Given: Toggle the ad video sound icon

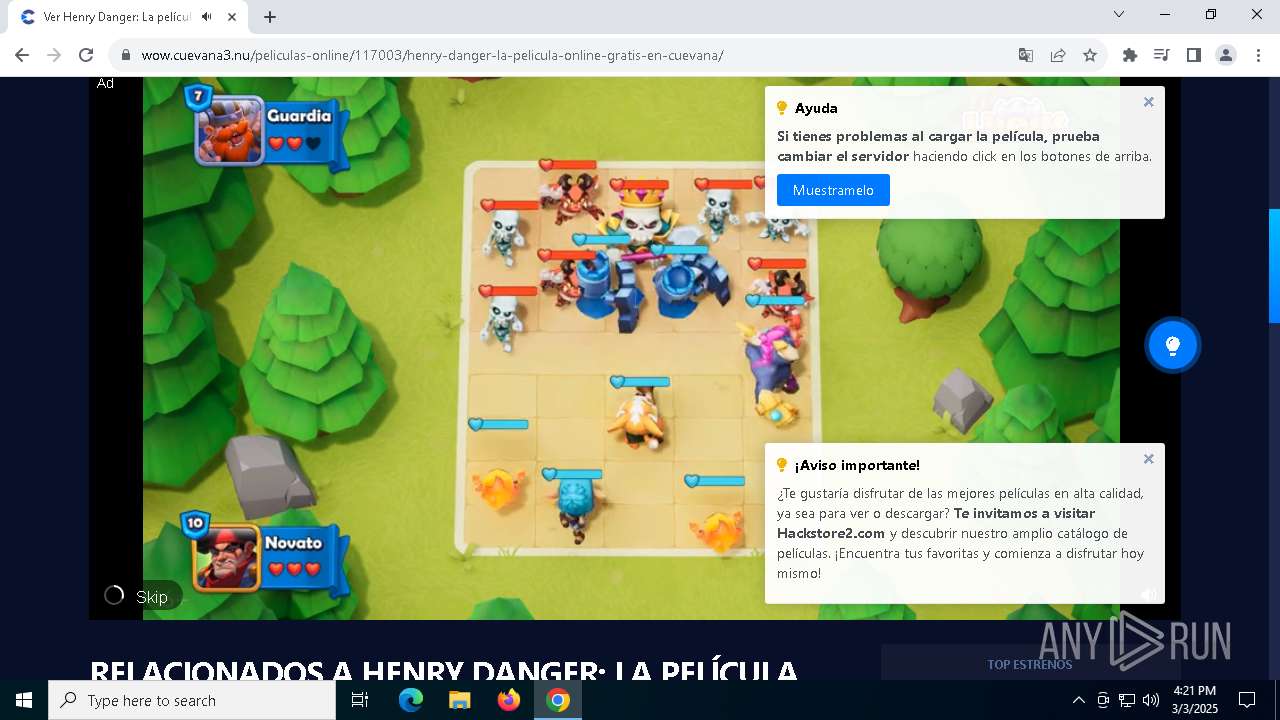Looking at the screenshot, I should pyautogui.click(x=1149, y=595).
